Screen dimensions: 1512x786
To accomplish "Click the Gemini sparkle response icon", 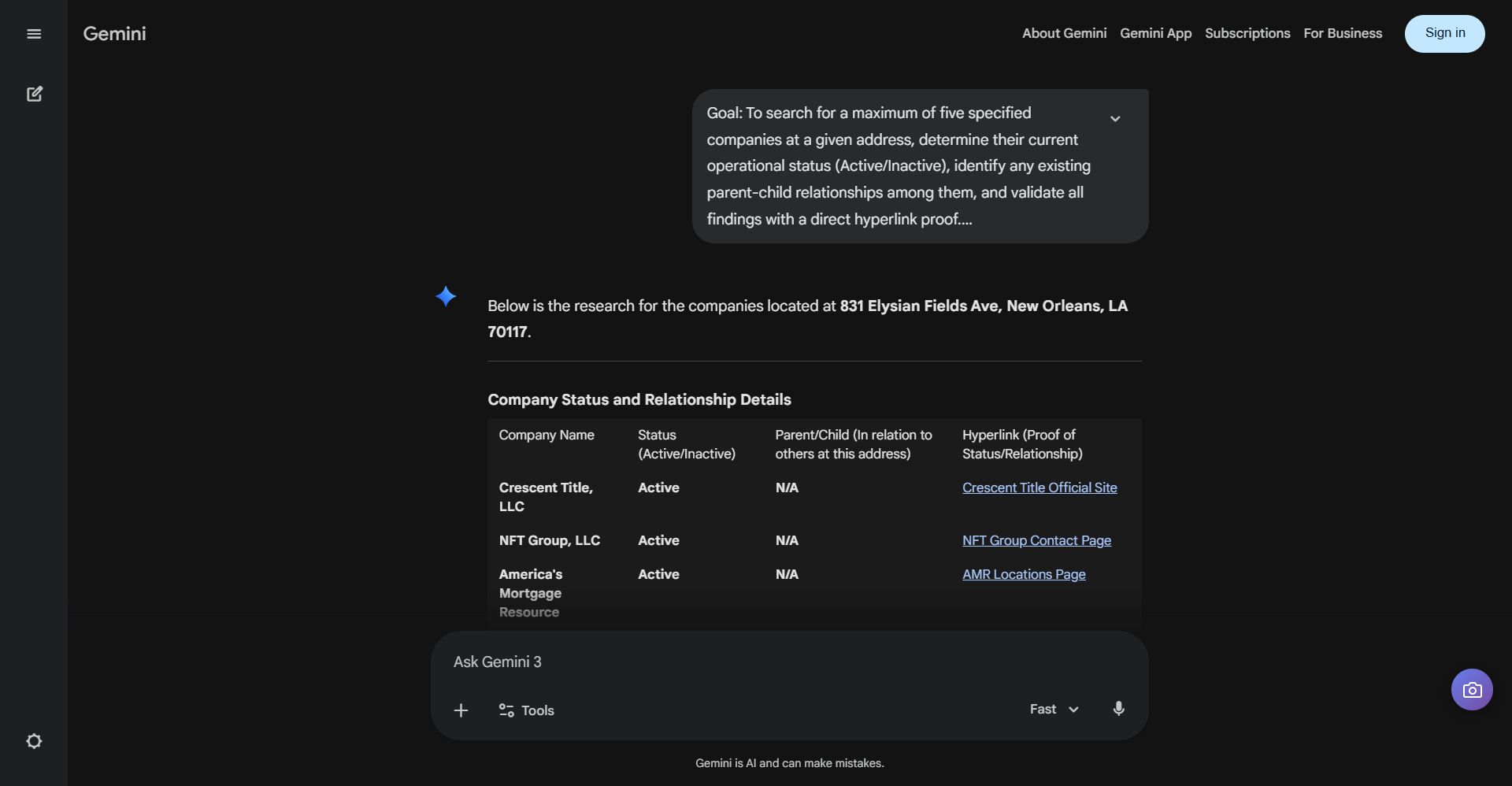I will [x=446, y=296].
